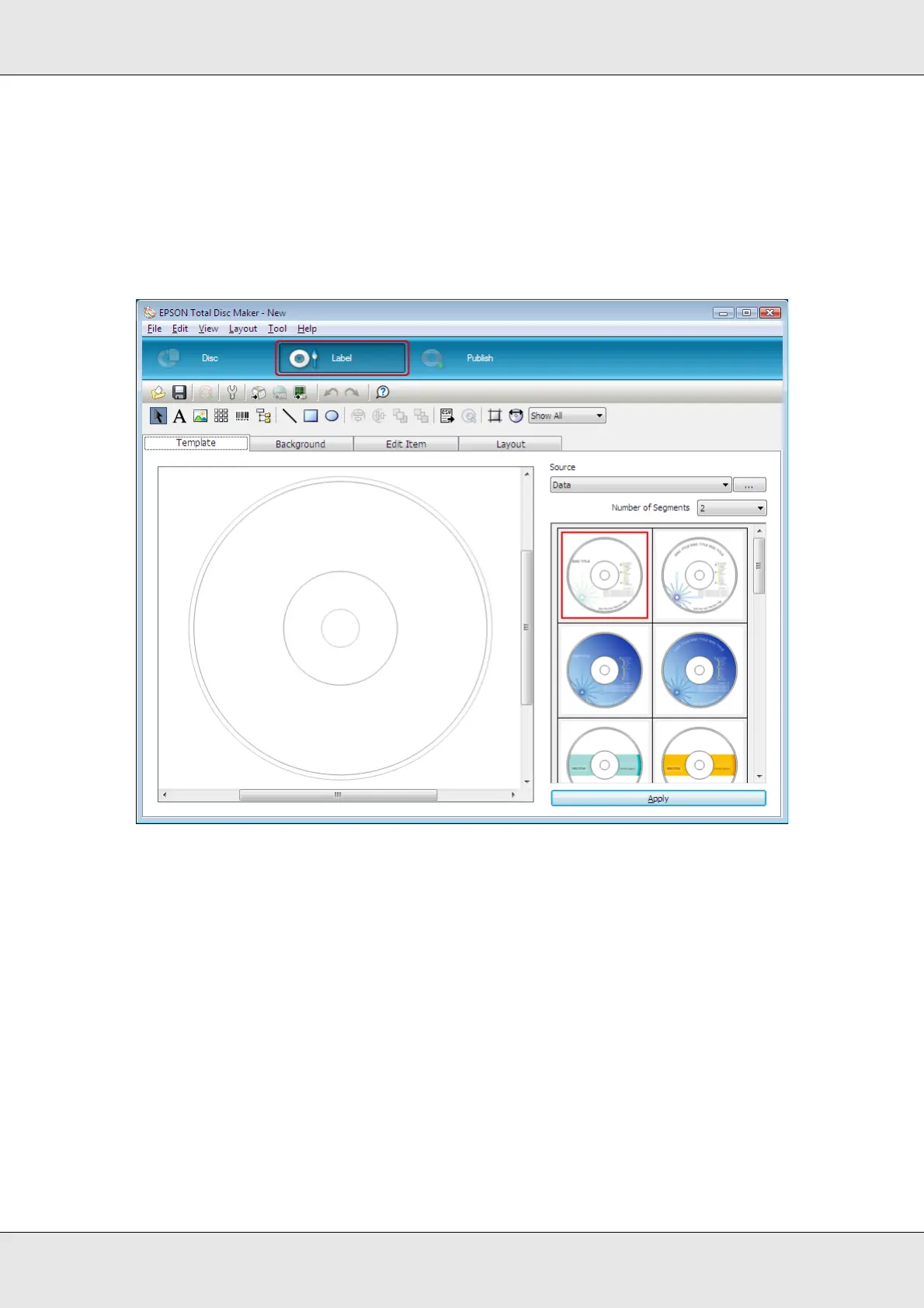Select the blue disc template on the right
The width and height of the screenshot is (924, 1308).
[x=700, y=670]
